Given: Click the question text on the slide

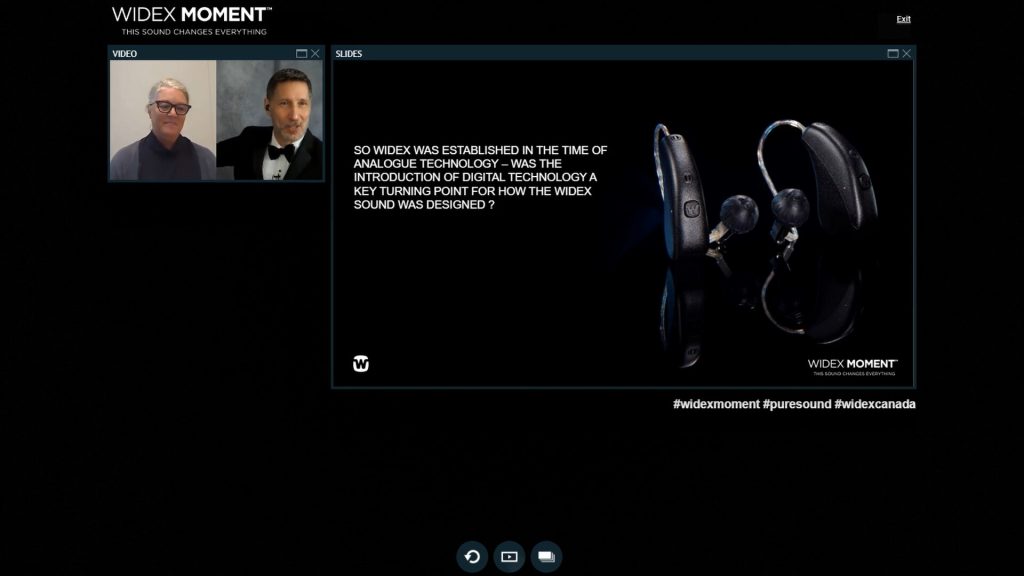Looking at the screenshot, I should [478, 180].
